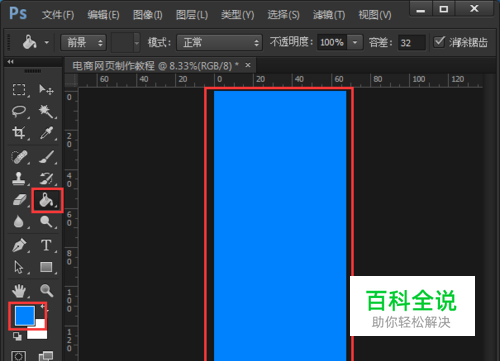Select the Hand tool

[x=19, y=291]
